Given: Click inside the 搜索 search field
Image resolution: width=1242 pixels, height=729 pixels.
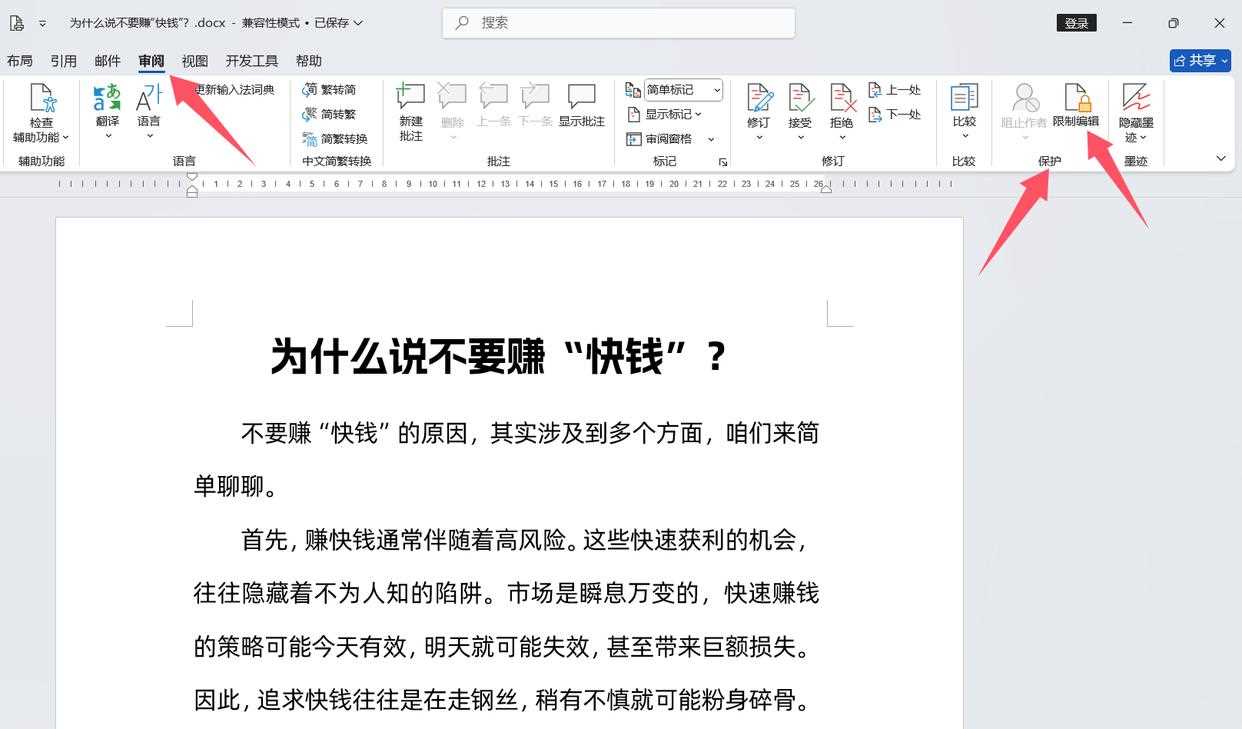Looking at the screenshot, I should pos(618,22).
